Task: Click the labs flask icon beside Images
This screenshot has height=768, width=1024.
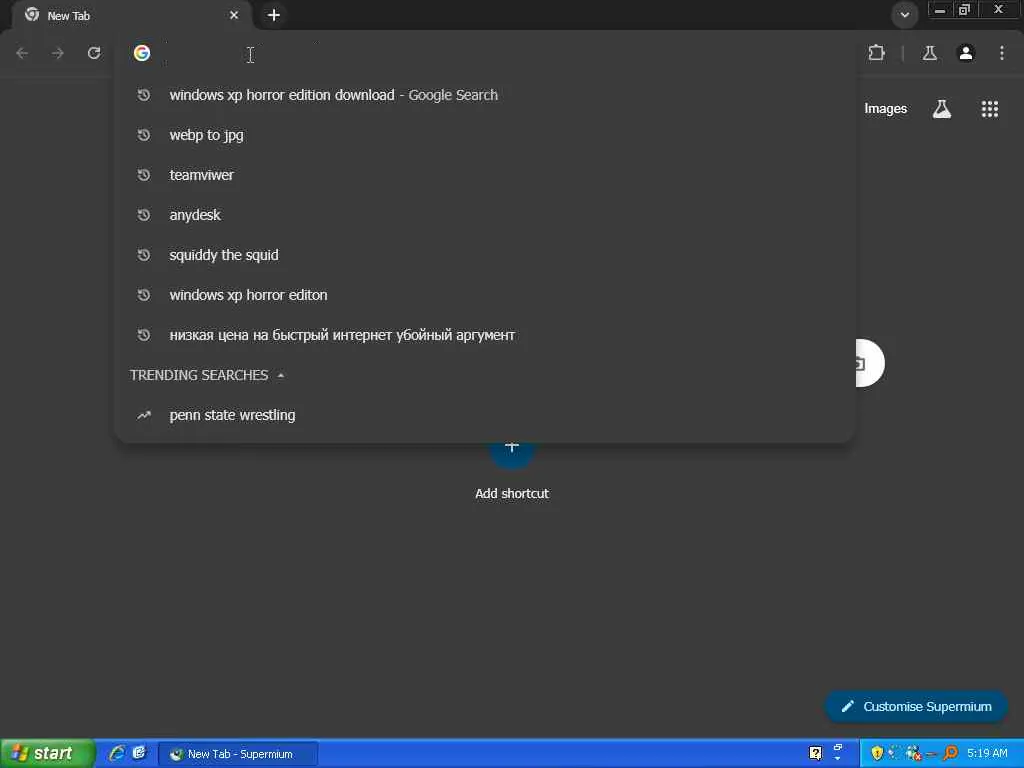Action: click(x=942, y=109)
